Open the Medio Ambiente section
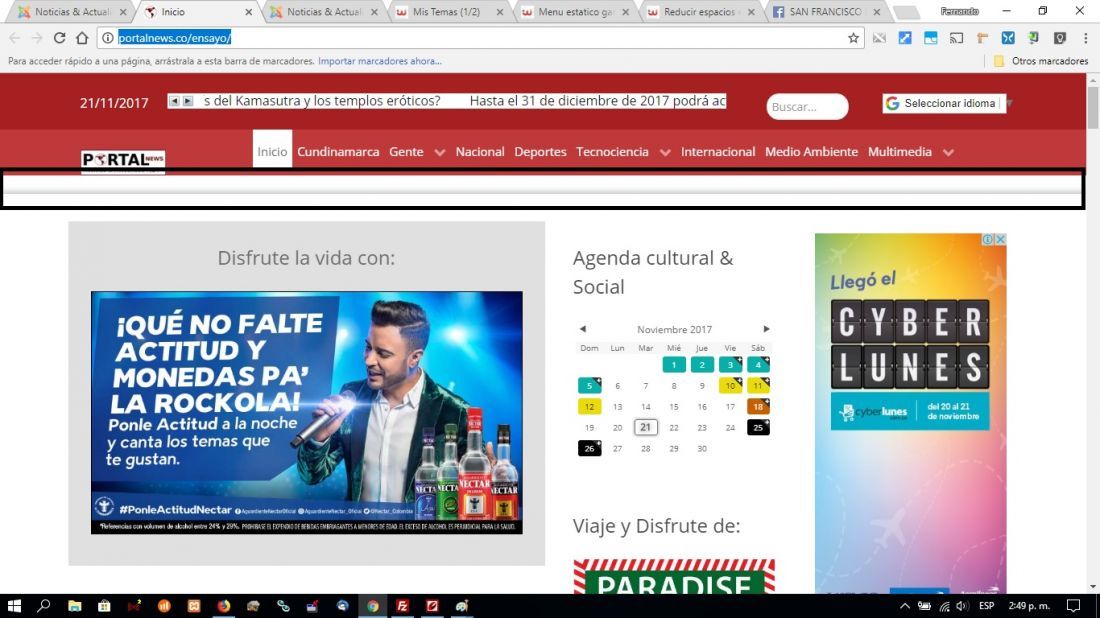This screenshot has width=1100, height=618. point(811,152)
